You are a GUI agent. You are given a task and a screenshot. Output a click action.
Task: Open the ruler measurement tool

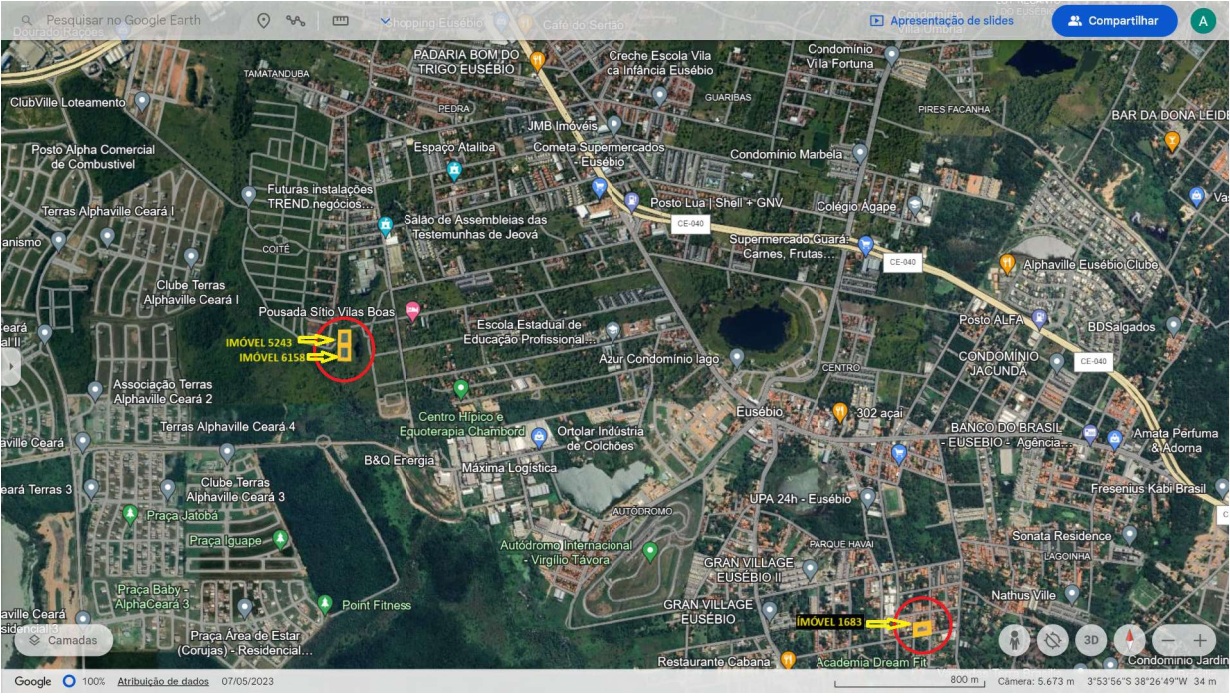tap(341, 20)
